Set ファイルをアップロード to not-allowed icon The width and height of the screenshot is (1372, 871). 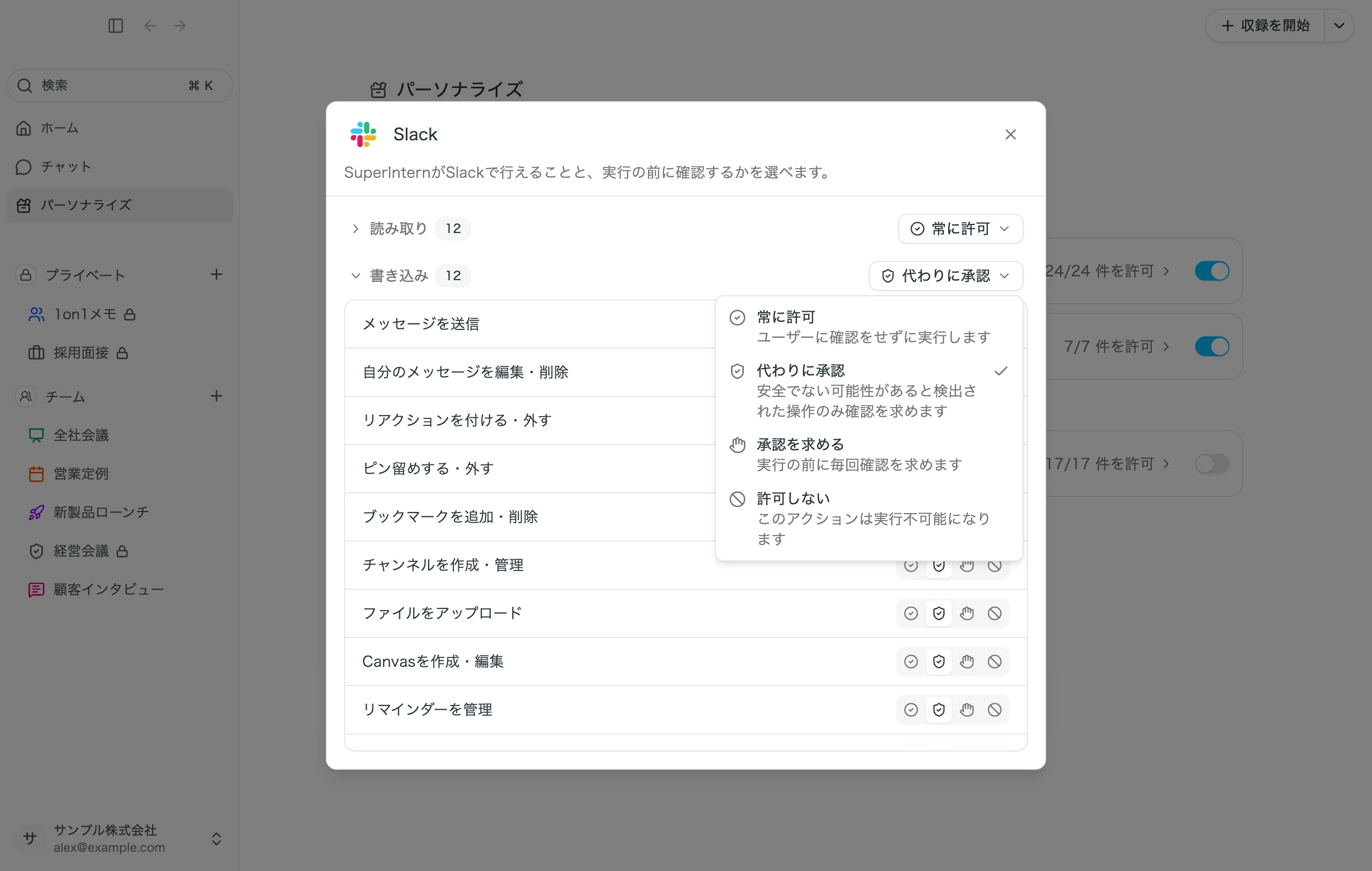(994, 613)
